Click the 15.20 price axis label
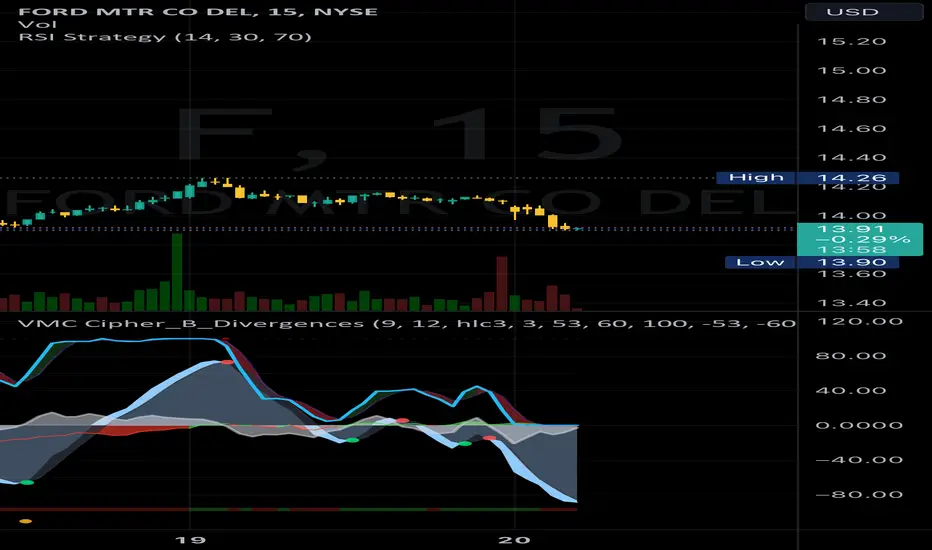 (852, 42)
